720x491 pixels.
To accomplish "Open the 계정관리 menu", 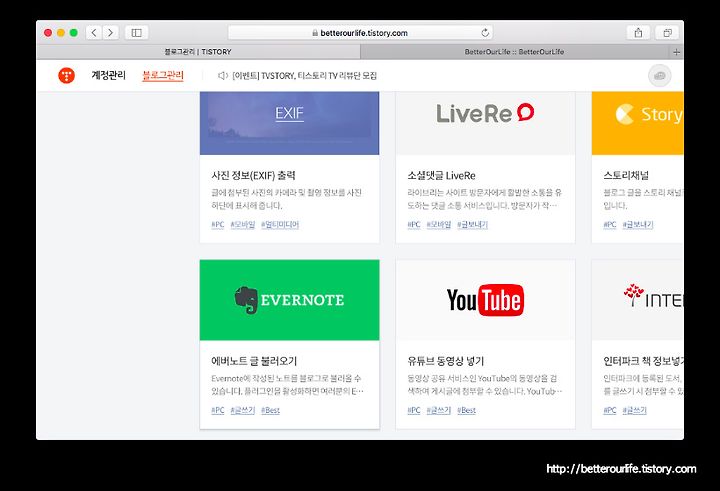I will click(108, 75).
